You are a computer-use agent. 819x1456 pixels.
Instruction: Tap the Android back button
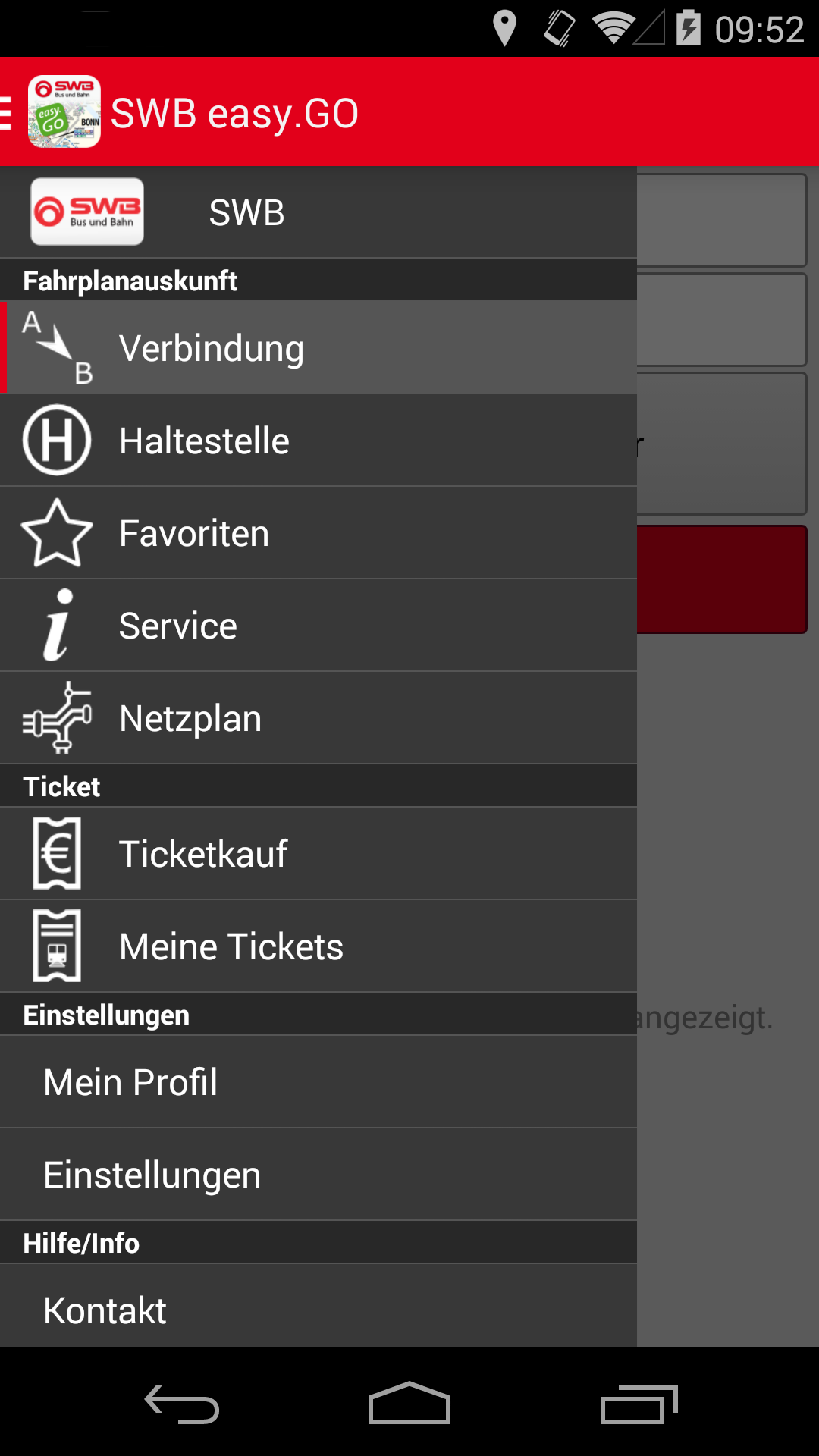[x=182, y=1404]
